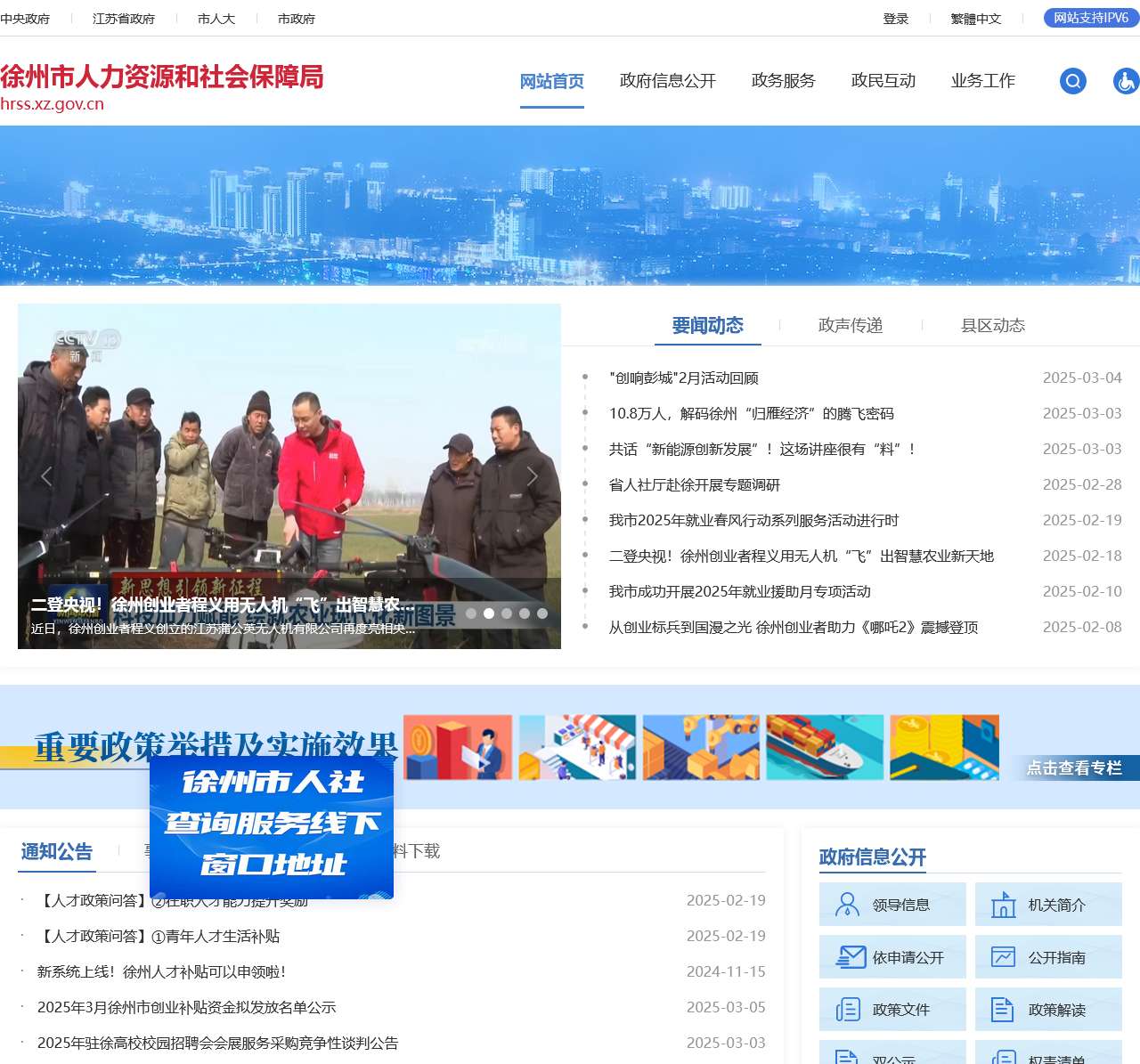Click the blue search icon
The image size is (1140, 1064).
click(x=1073, y=81)
